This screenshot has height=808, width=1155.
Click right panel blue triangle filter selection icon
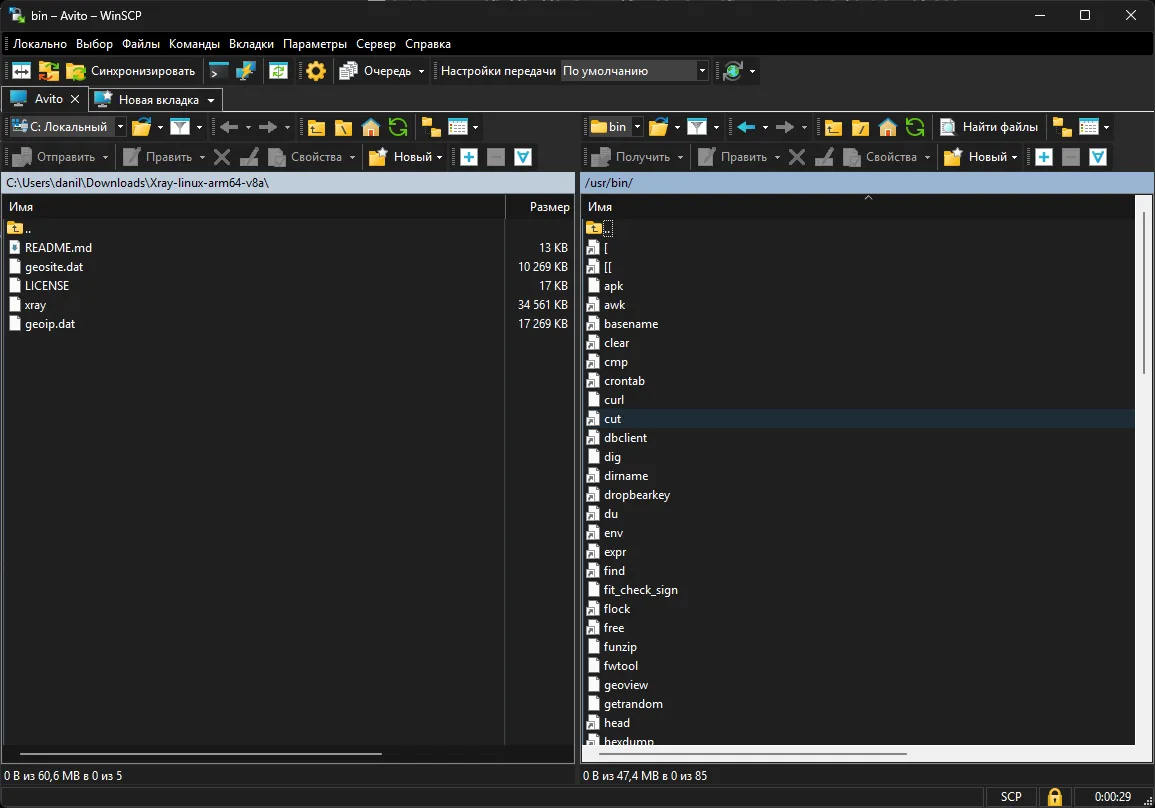(x=1098, y=156)
